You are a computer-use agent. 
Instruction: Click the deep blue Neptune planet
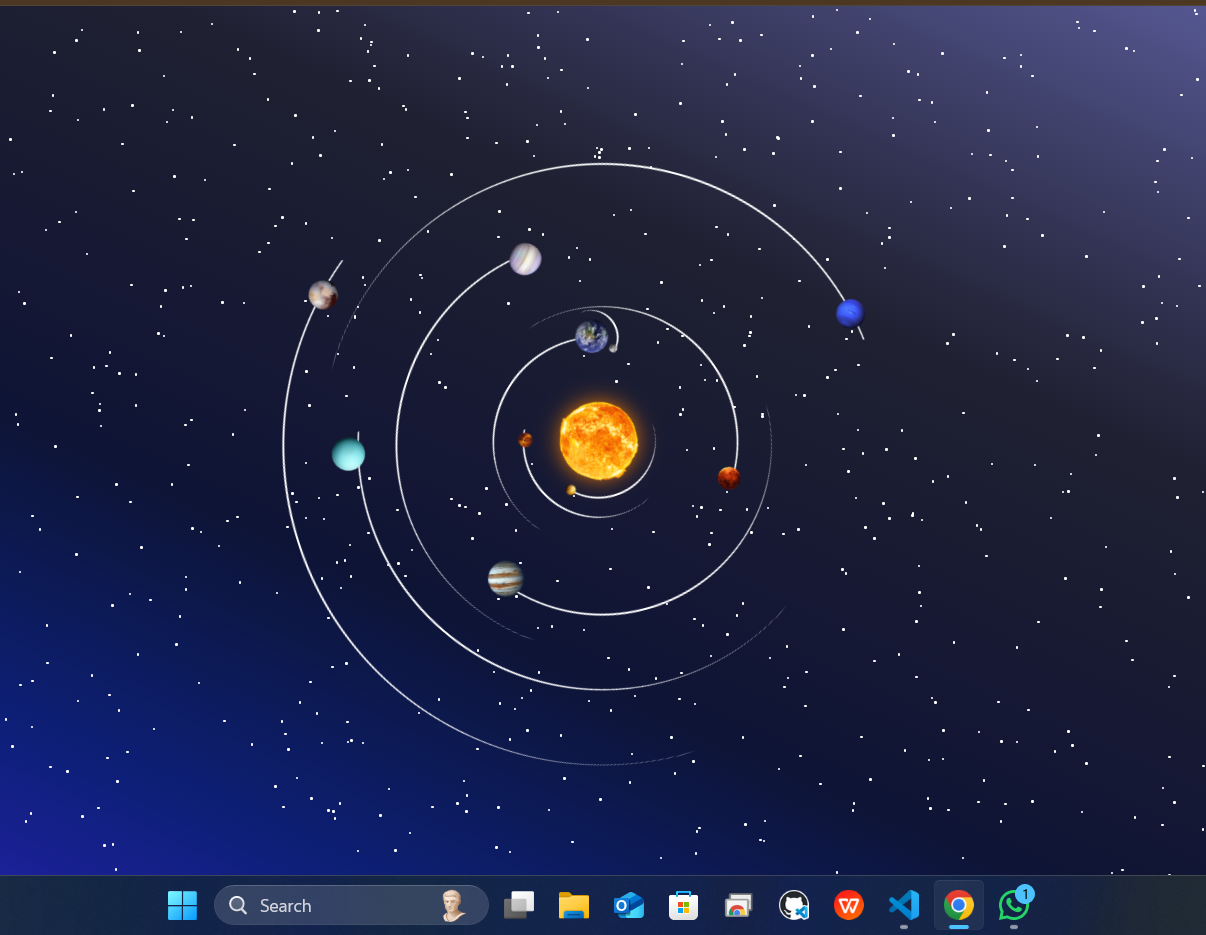[x=849, y=313]
